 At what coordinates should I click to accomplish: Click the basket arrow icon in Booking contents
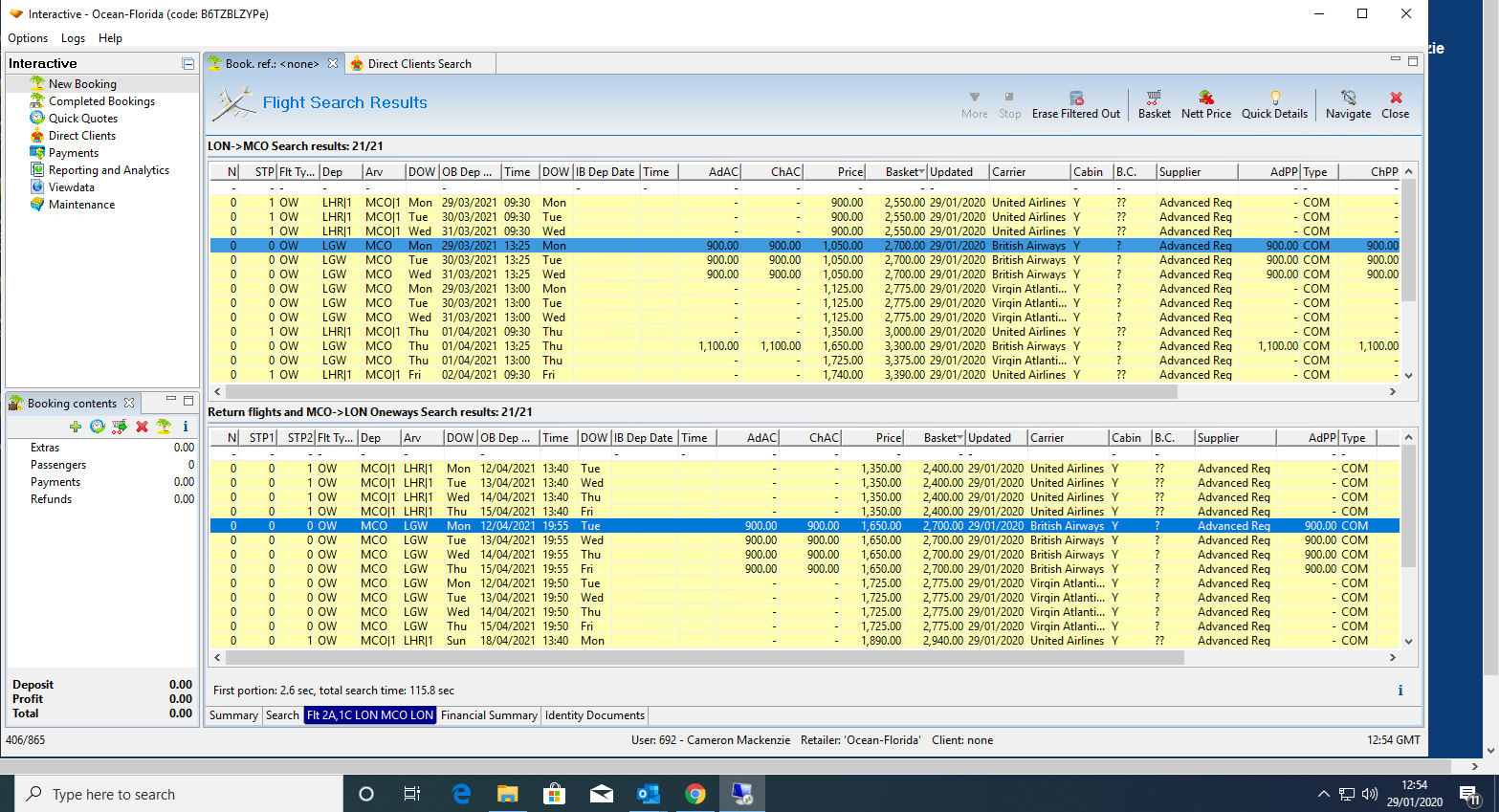pyautogui.click(x=120, y=427)
